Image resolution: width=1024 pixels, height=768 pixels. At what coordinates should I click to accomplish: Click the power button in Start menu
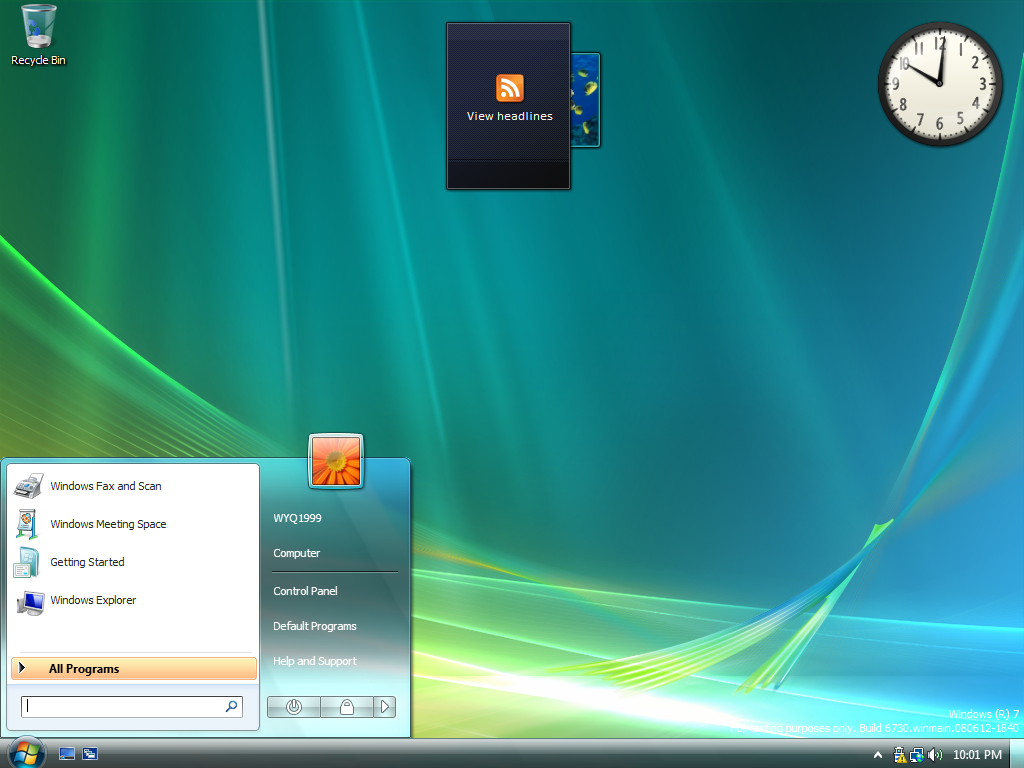coord(294,707)
